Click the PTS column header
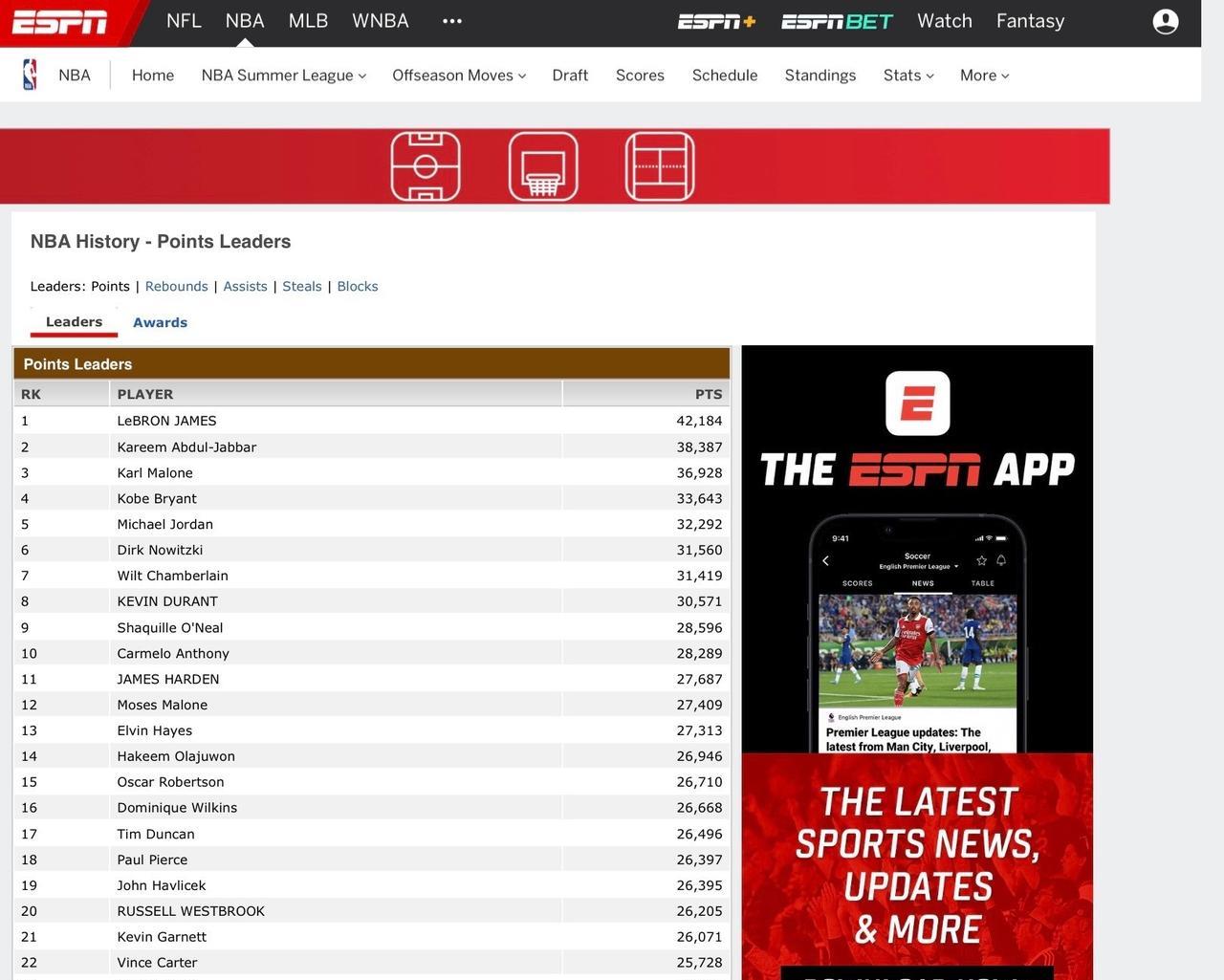The height and width of the screenshot is (980, 1224). (709, 394)
